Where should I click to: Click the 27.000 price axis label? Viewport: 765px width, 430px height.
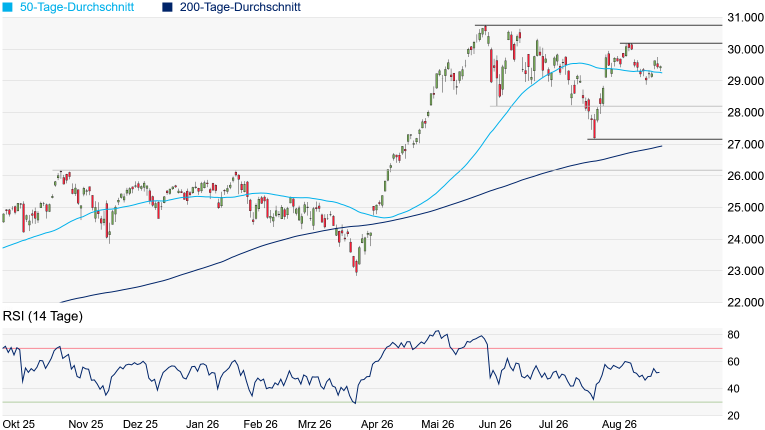[x=745, y=144]
